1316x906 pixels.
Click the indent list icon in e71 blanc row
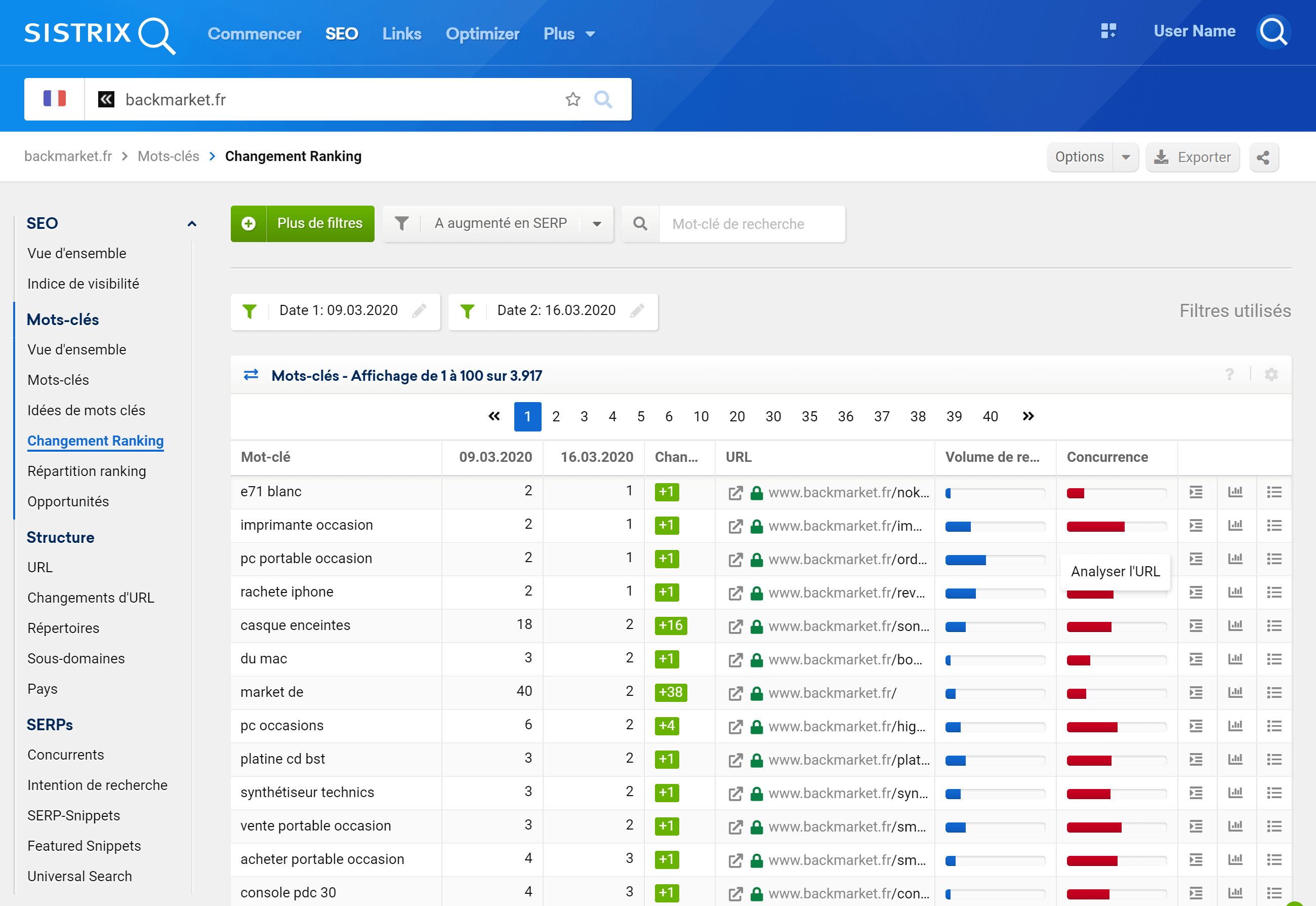[x=1196, y=492]
